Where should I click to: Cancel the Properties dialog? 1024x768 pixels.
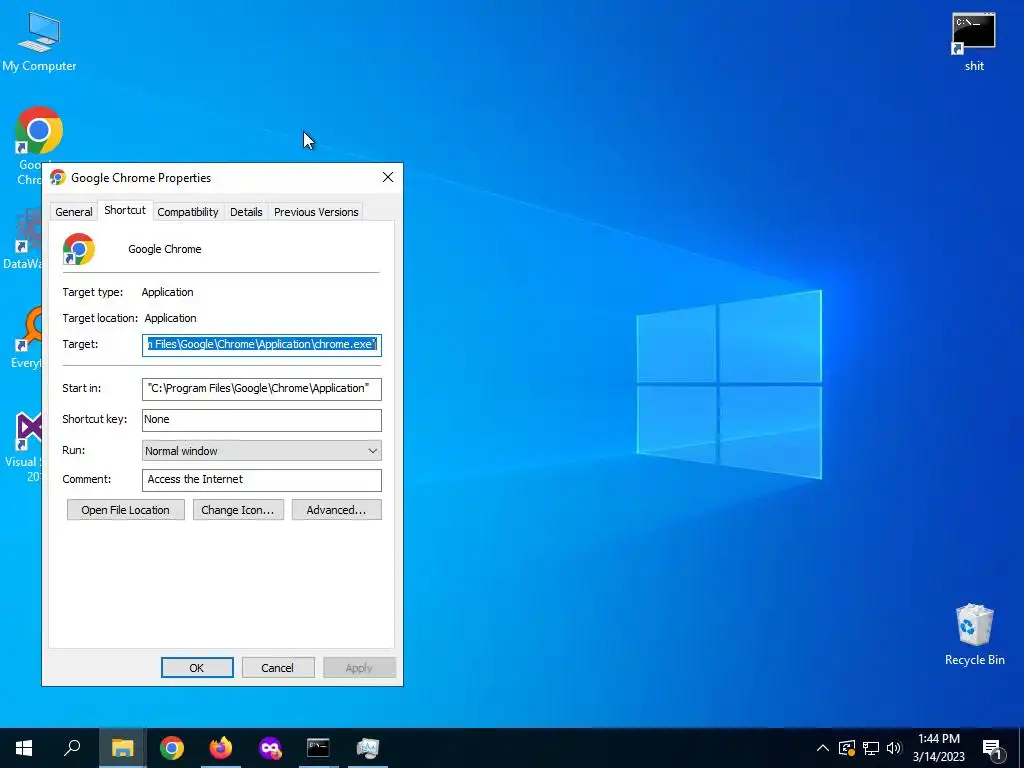pos(278,667)
